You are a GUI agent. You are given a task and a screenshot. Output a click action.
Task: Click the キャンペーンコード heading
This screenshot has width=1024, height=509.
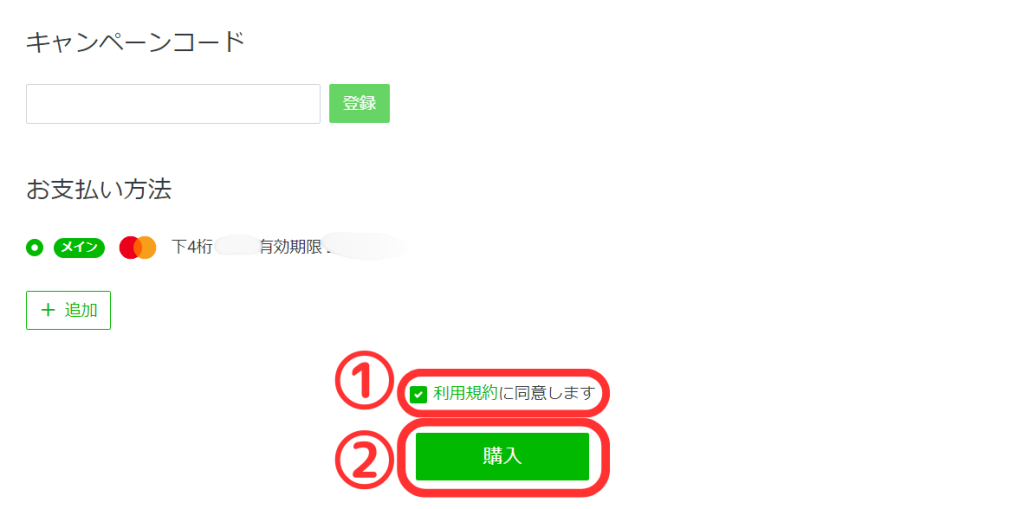coord(135,43)
